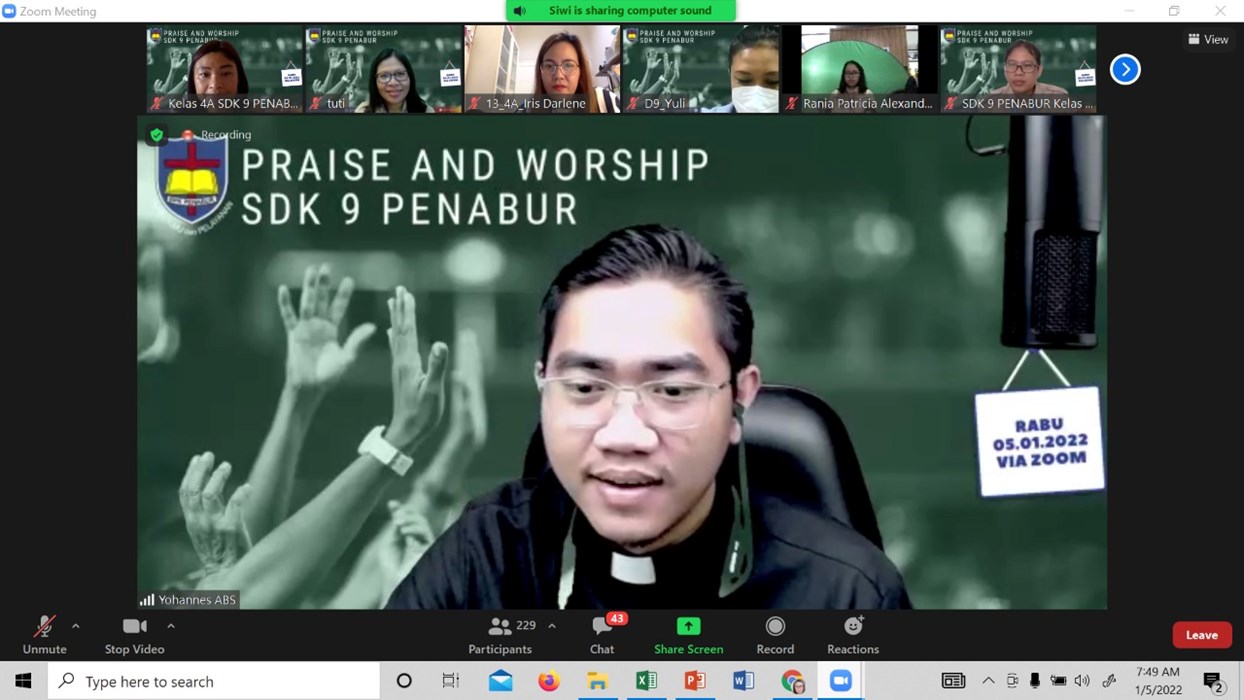Open News and interests tray icon
Screen dimensions: 1244x700
click(x=953, y=681)
